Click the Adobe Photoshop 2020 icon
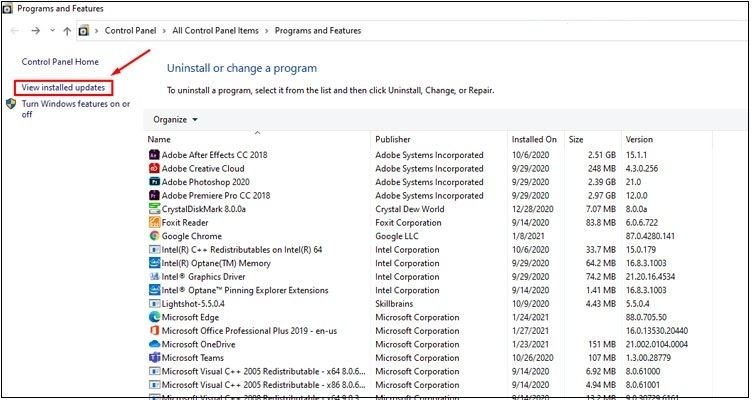755x400 pixels. (154, 183)
